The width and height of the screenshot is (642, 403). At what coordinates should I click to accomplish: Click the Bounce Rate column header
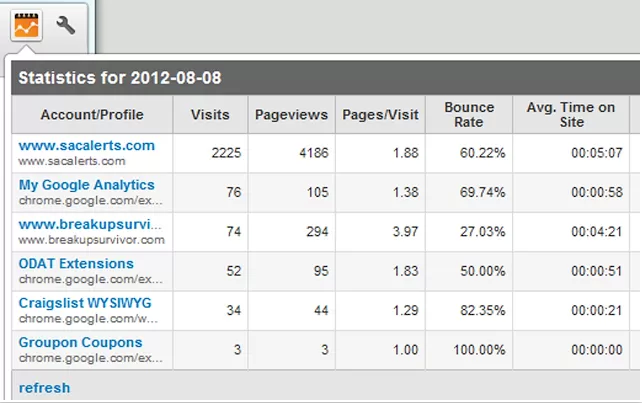tap(469, 115)
